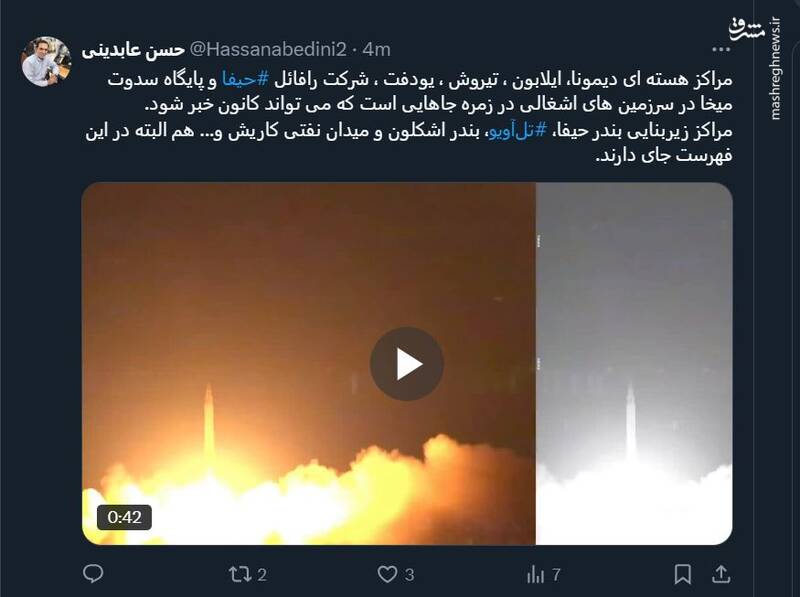Click the 4m timestamp link
The height and width of the screenshot is (597, 800).
click(377, 49)
